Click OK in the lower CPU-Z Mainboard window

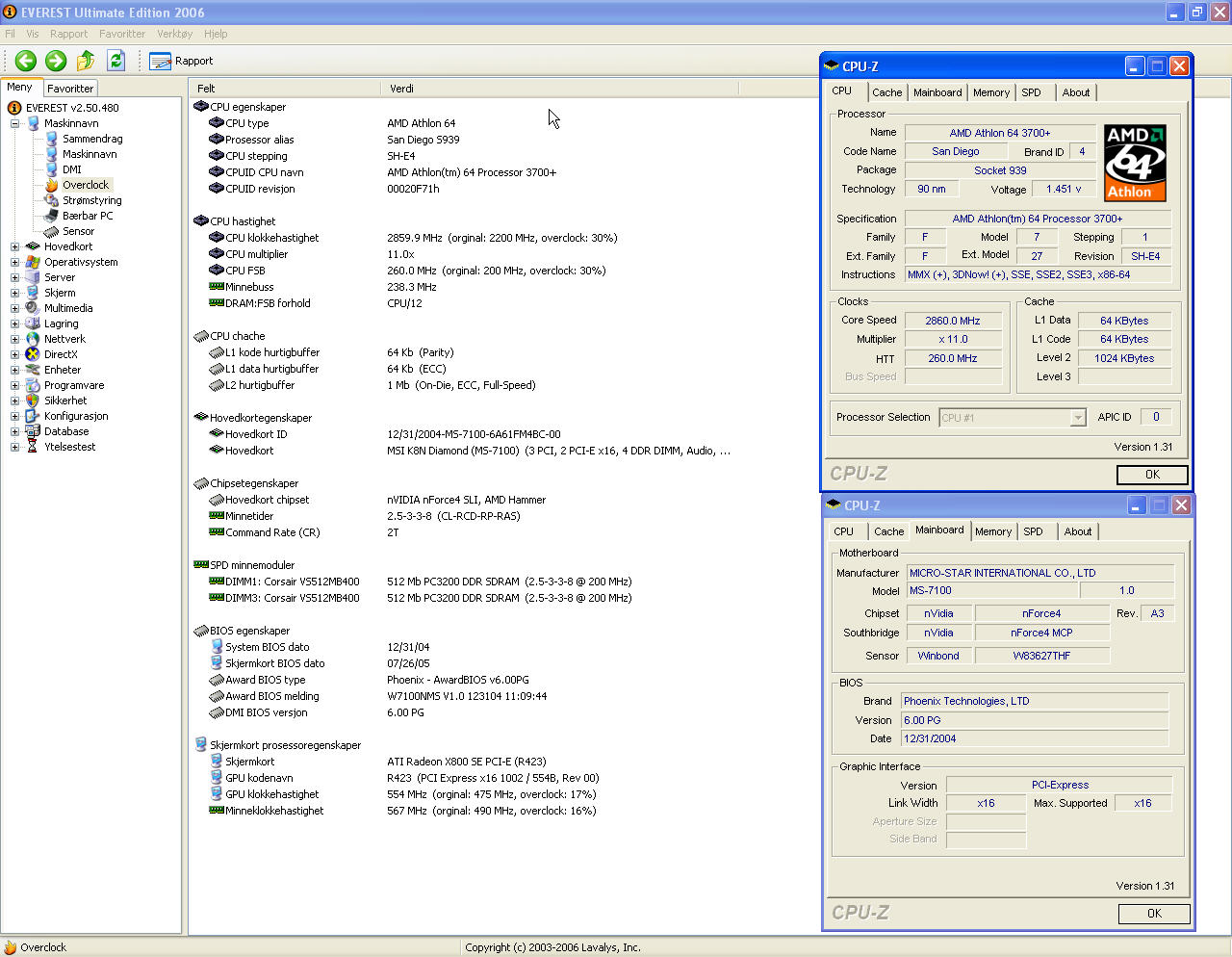click(1154, 914)
